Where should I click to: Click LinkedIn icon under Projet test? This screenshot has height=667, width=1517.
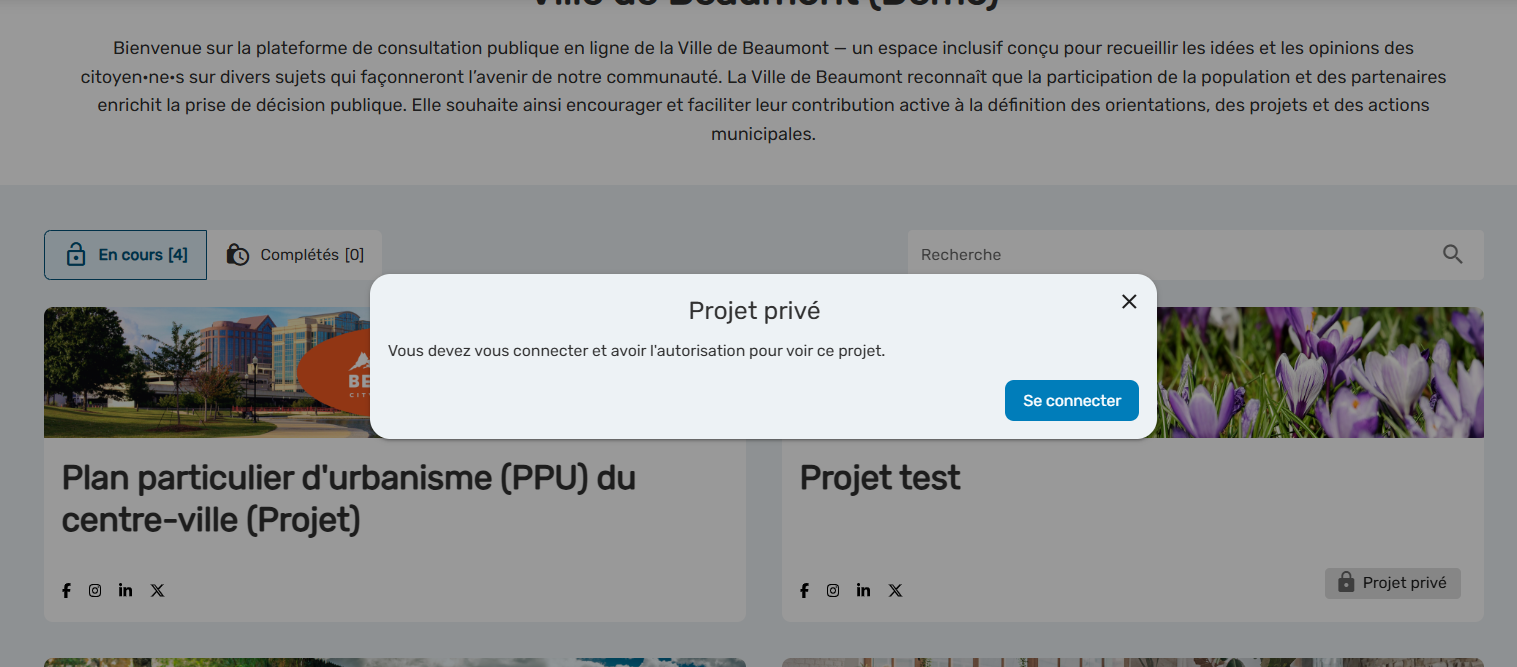(x=863, y=590)
